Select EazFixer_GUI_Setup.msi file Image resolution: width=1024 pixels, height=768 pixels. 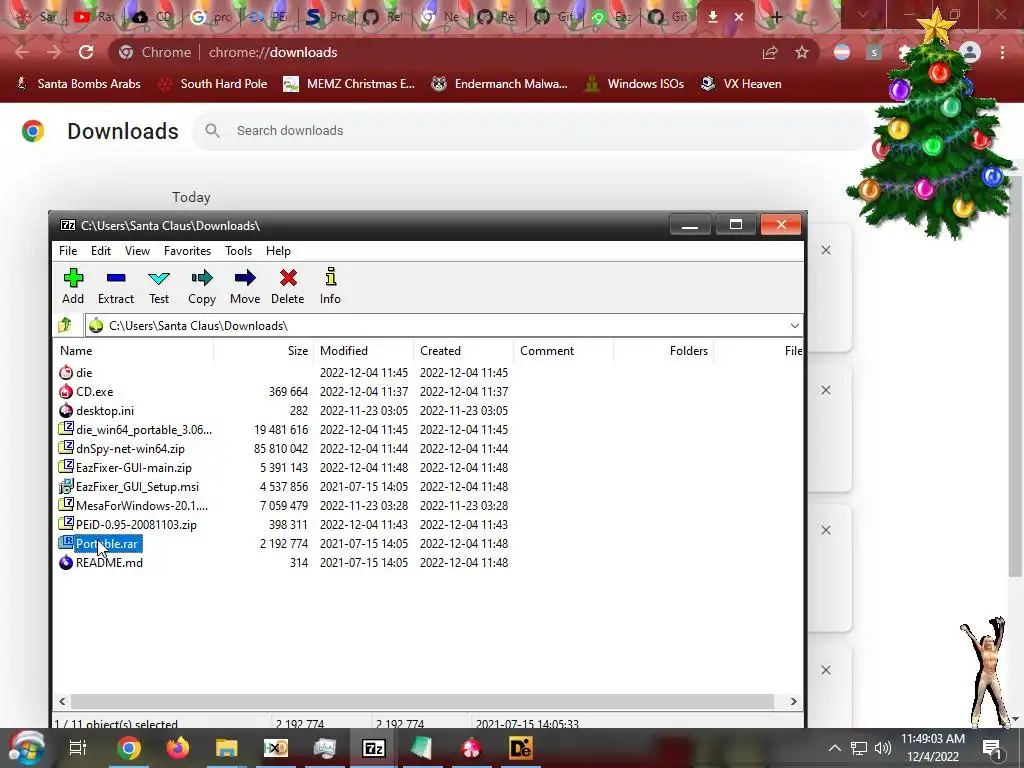tap(137, 487)
